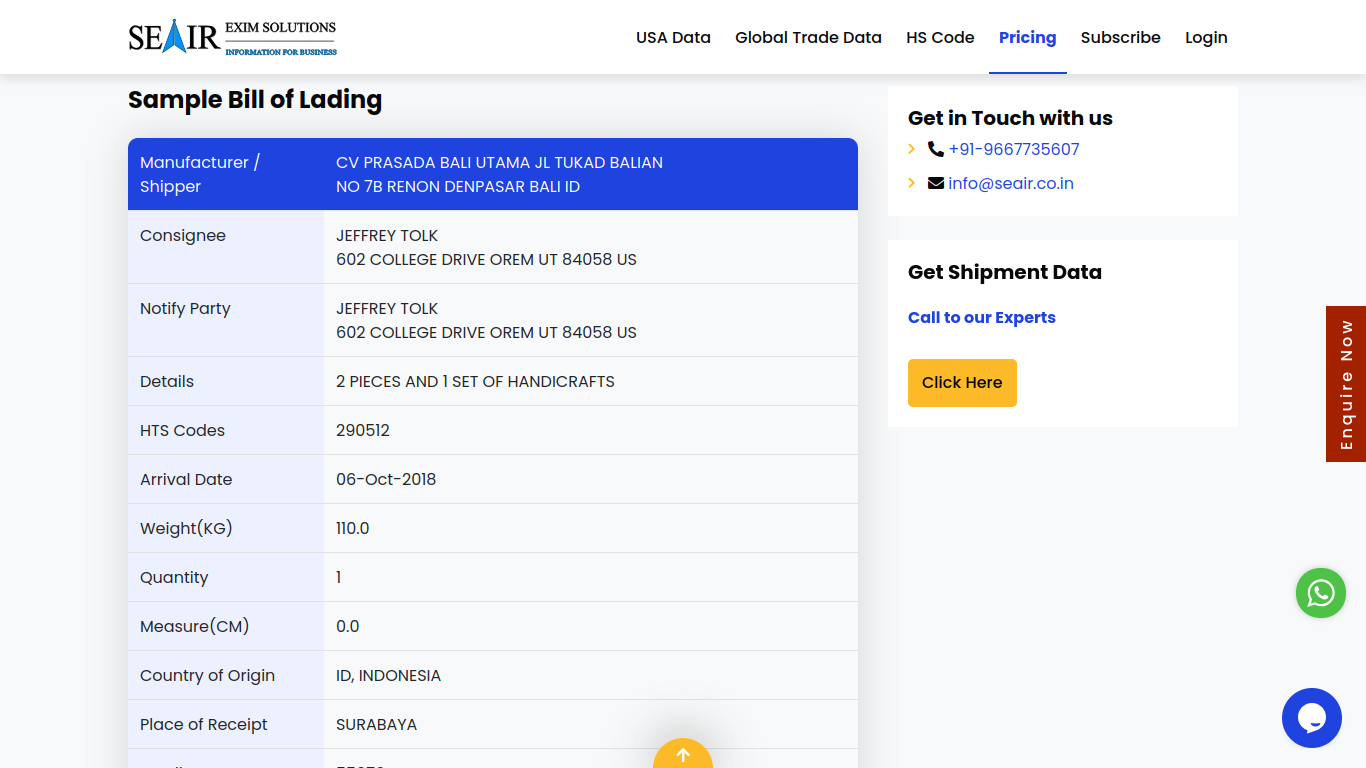This screenshot has width=1366, height=768.
Task: Select weight value 110.0
Action: click(x=353, y=528)
